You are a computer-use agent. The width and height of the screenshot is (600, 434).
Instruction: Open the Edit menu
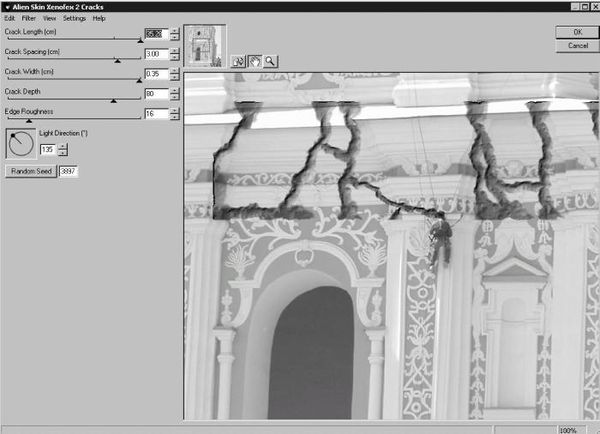pos(9,18)
